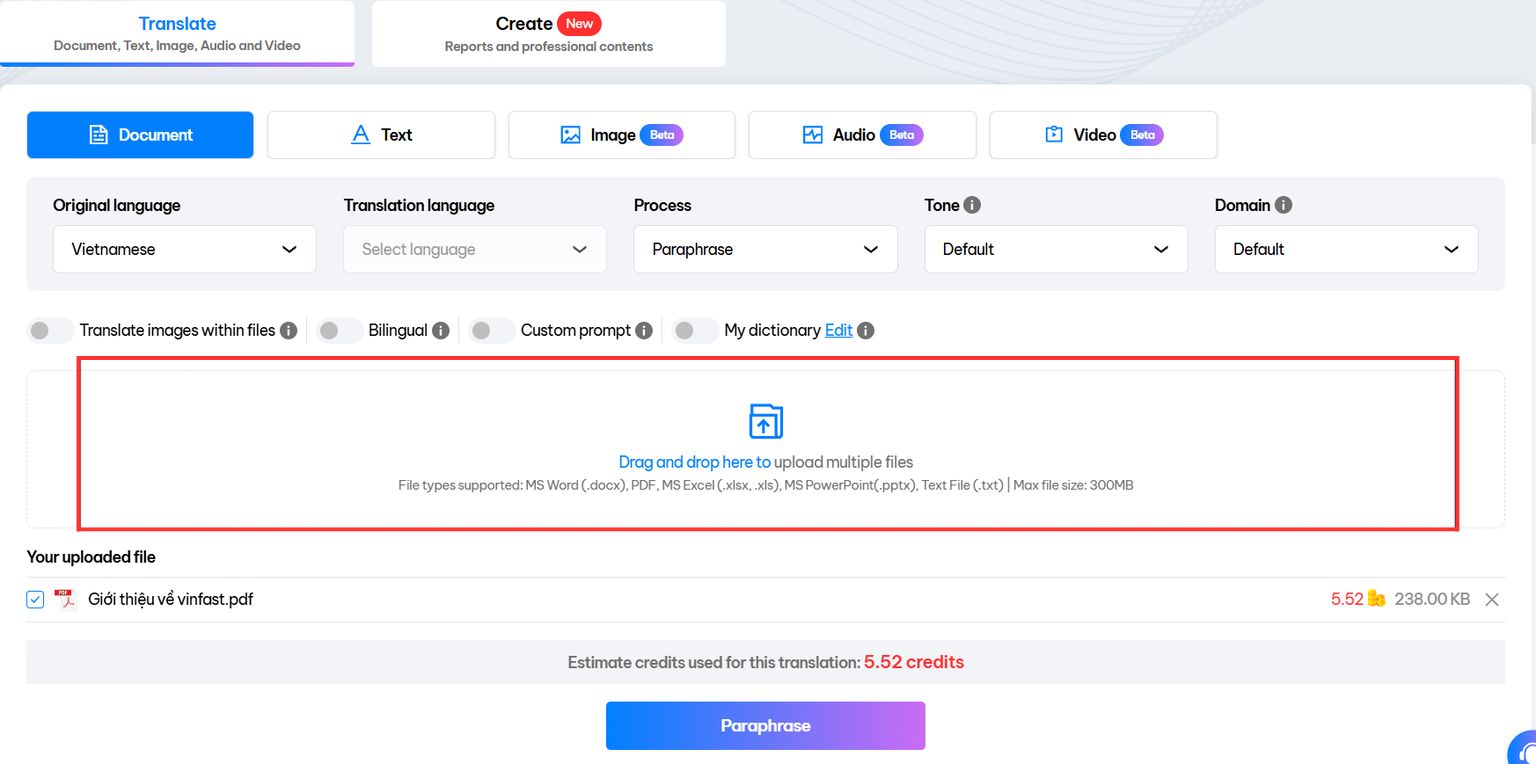Click the gradient Paraphrase button
The width and height of the screenshot is (1536, 764).
click(765, 726)
